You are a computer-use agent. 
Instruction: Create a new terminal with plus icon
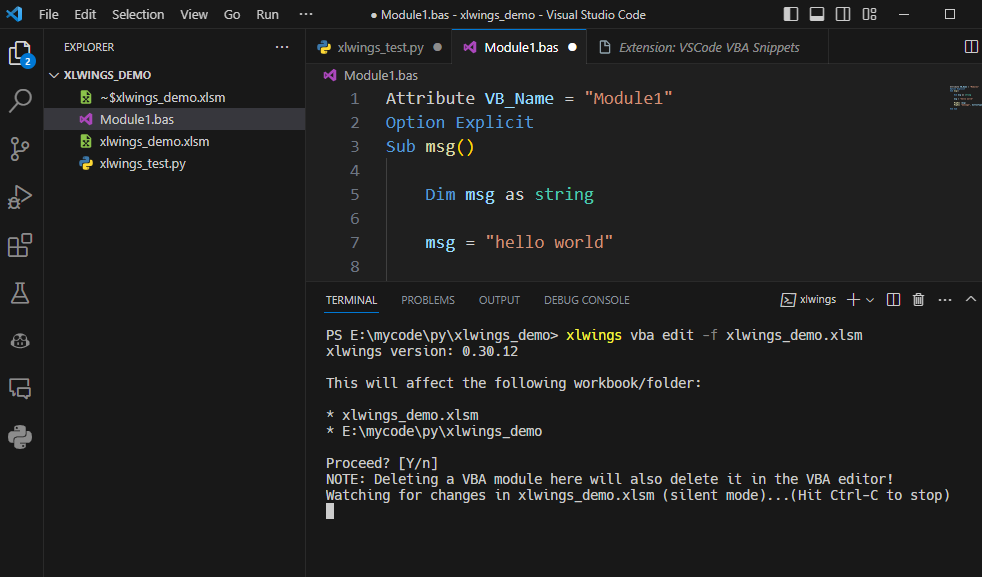point(853,300)
